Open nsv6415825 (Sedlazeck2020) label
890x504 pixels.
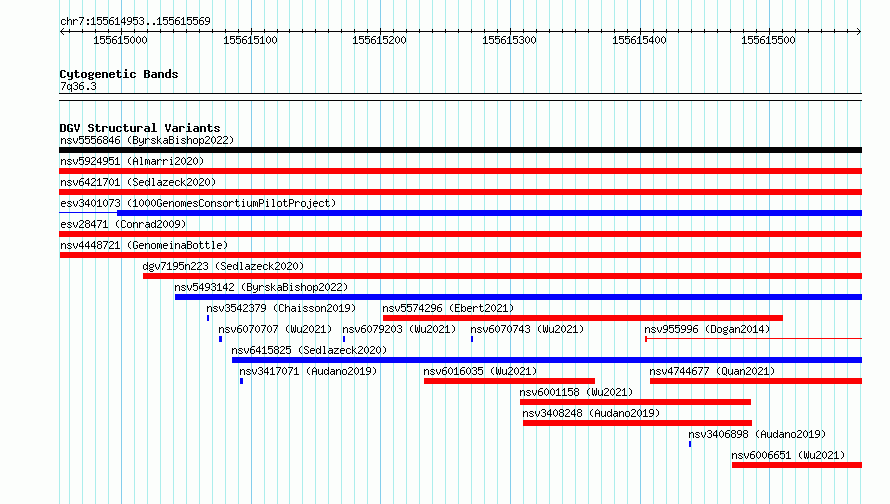(309, 350)
